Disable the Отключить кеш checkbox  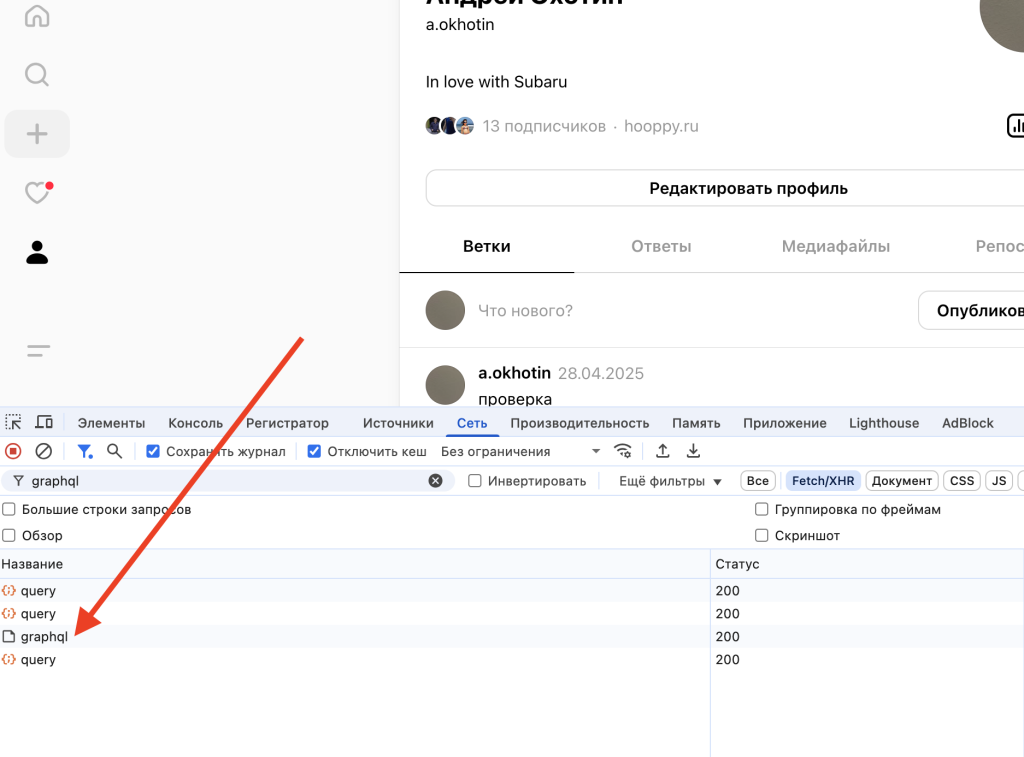pyautogui.click(x=314, y=452)
